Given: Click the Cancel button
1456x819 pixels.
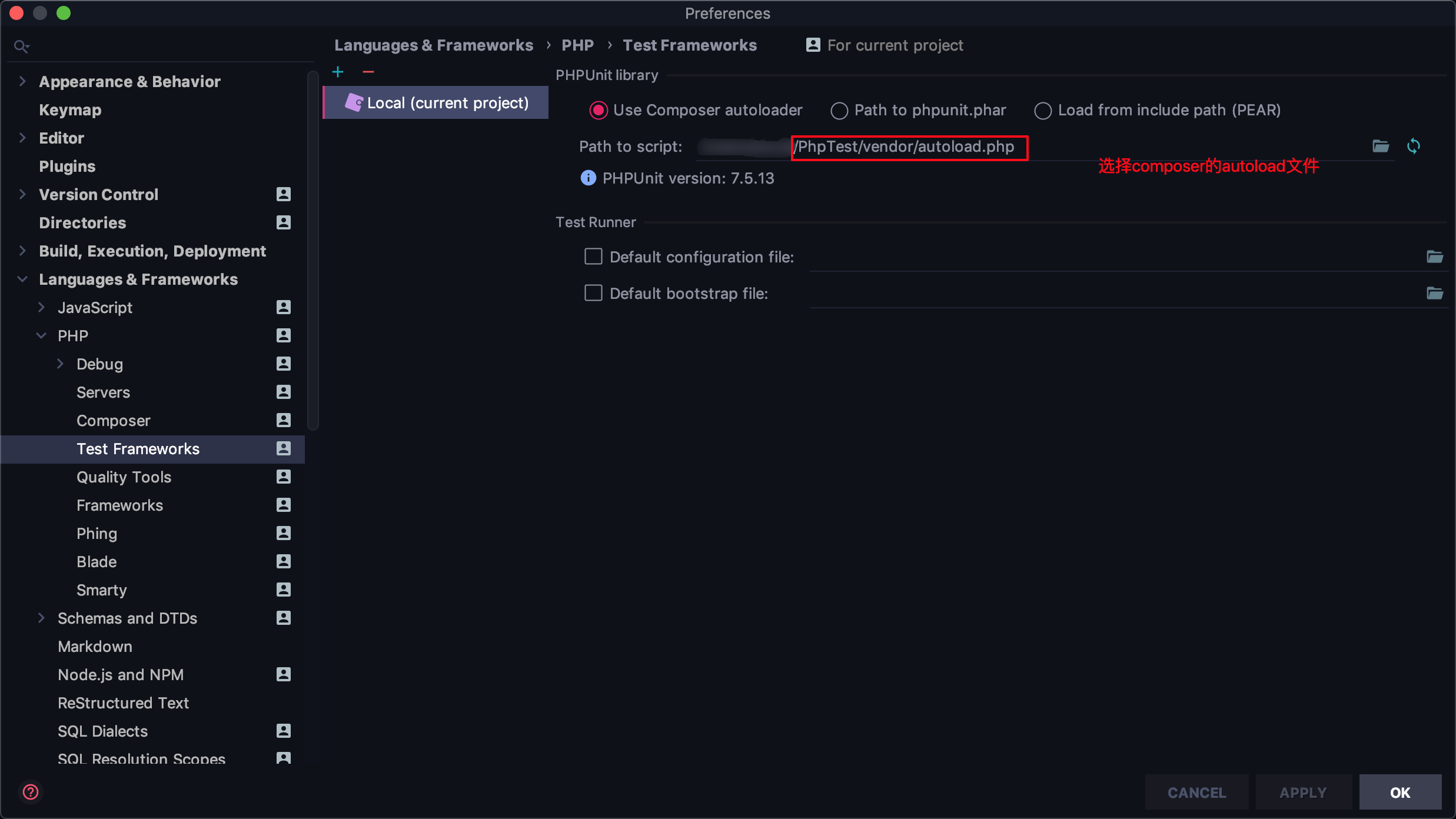Looking at the screenshot, I should [x=1196, y=792].
